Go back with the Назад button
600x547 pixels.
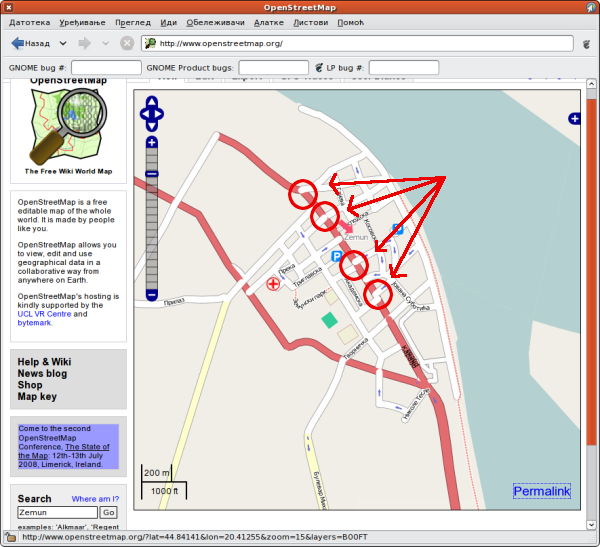pos(31,43)
